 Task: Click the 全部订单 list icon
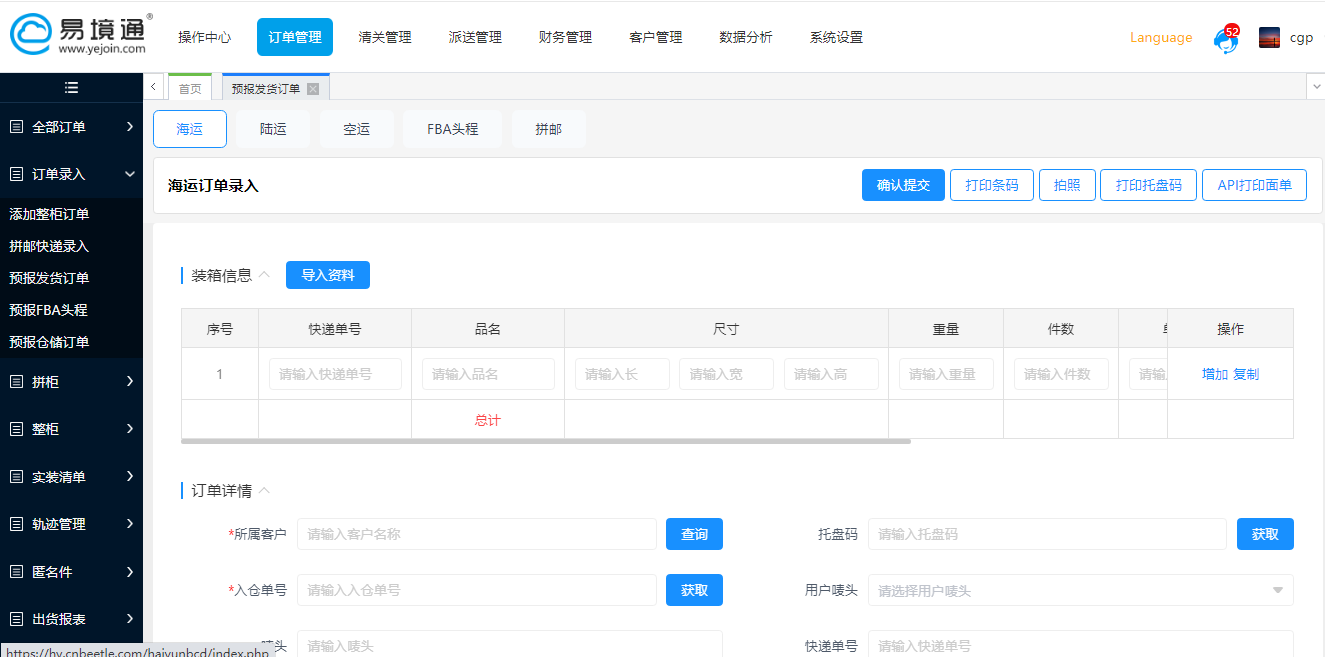tap(16, 127)
